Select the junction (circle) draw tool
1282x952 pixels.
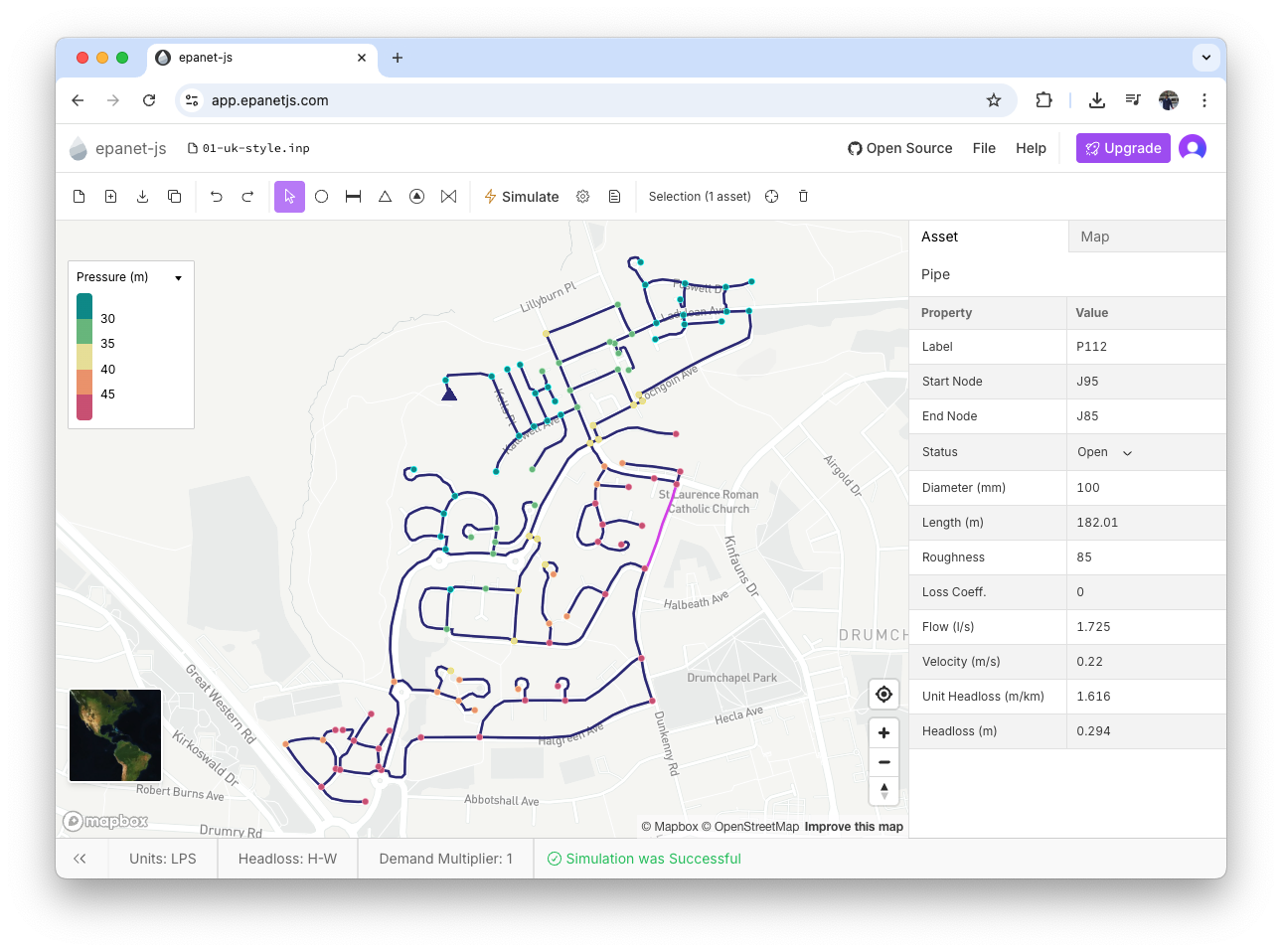(321, 197)
